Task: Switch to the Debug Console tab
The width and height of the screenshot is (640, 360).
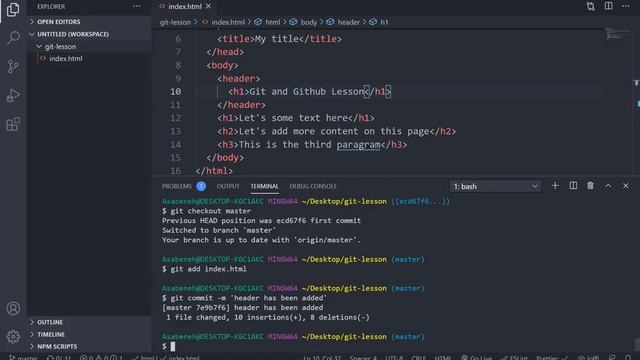Action: pyautogui.click(x=313, y=186)
